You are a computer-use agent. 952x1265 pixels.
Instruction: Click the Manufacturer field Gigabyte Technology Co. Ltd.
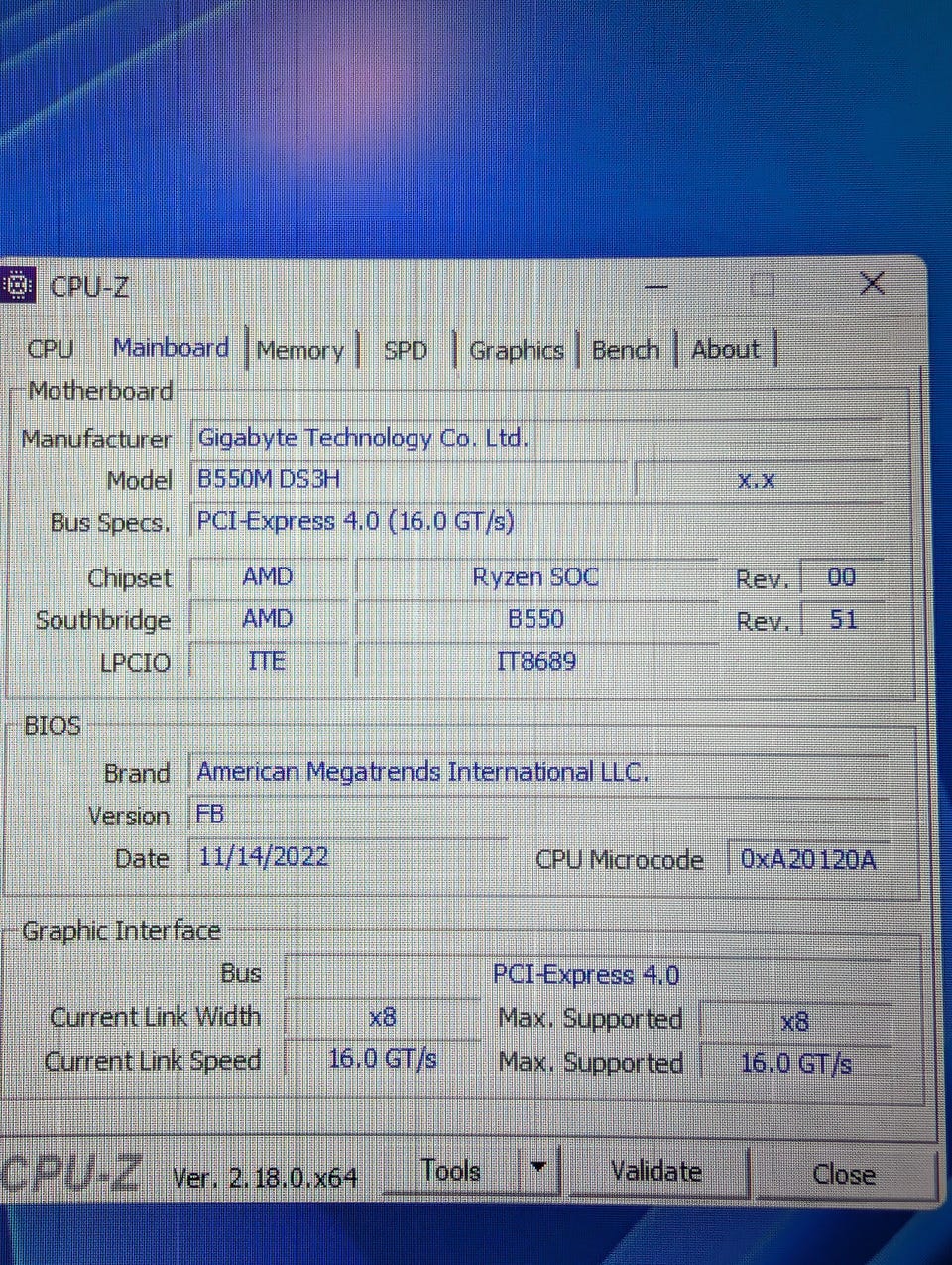[x=535, y=438]
